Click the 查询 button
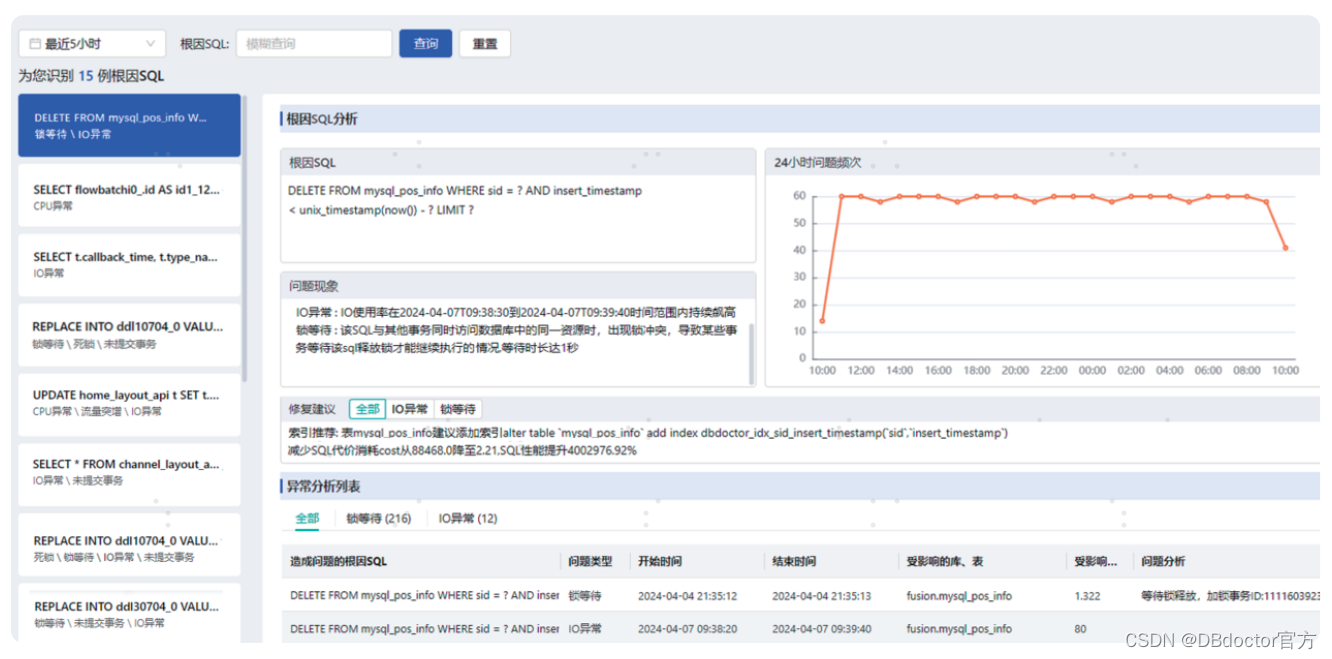 point(426,44)
